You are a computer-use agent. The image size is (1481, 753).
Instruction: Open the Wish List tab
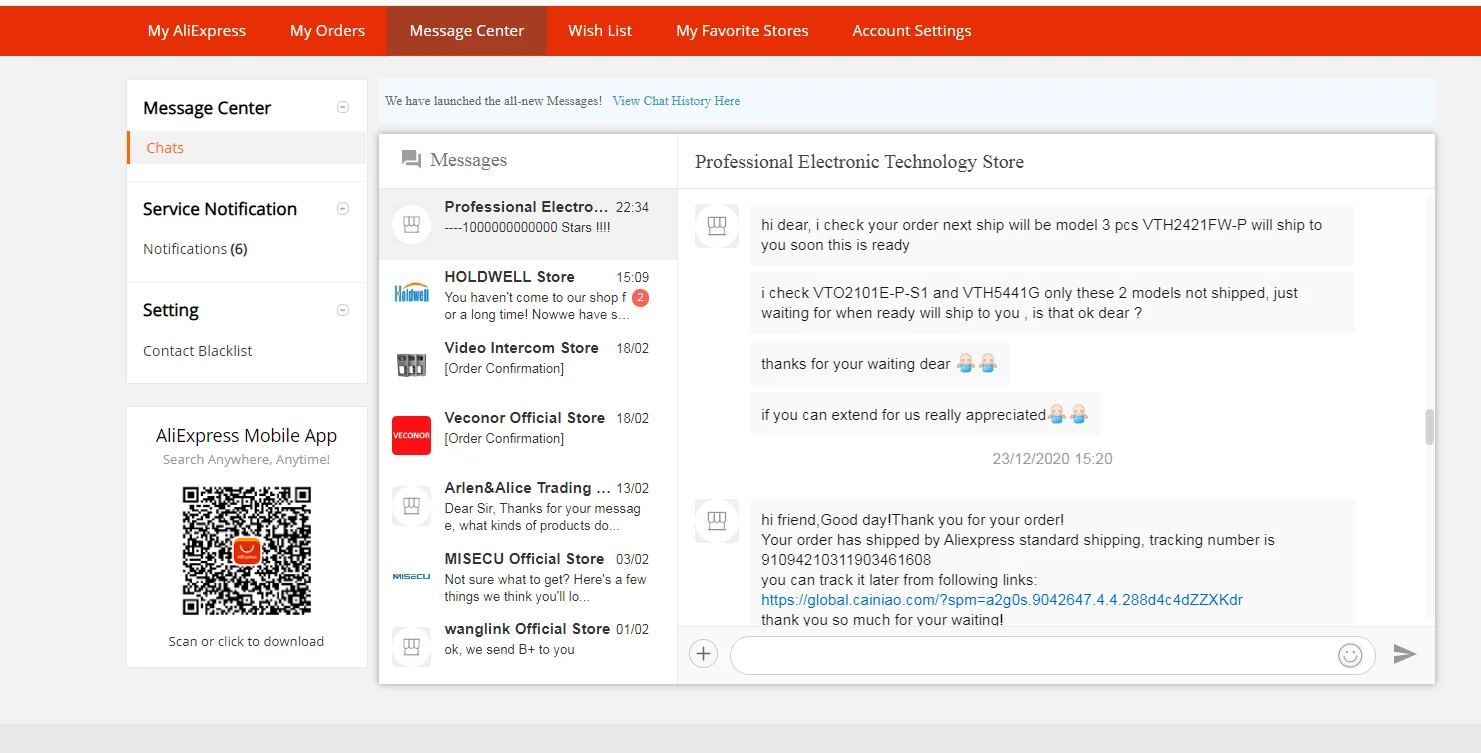pyautogui.click(x=600, y=31)
